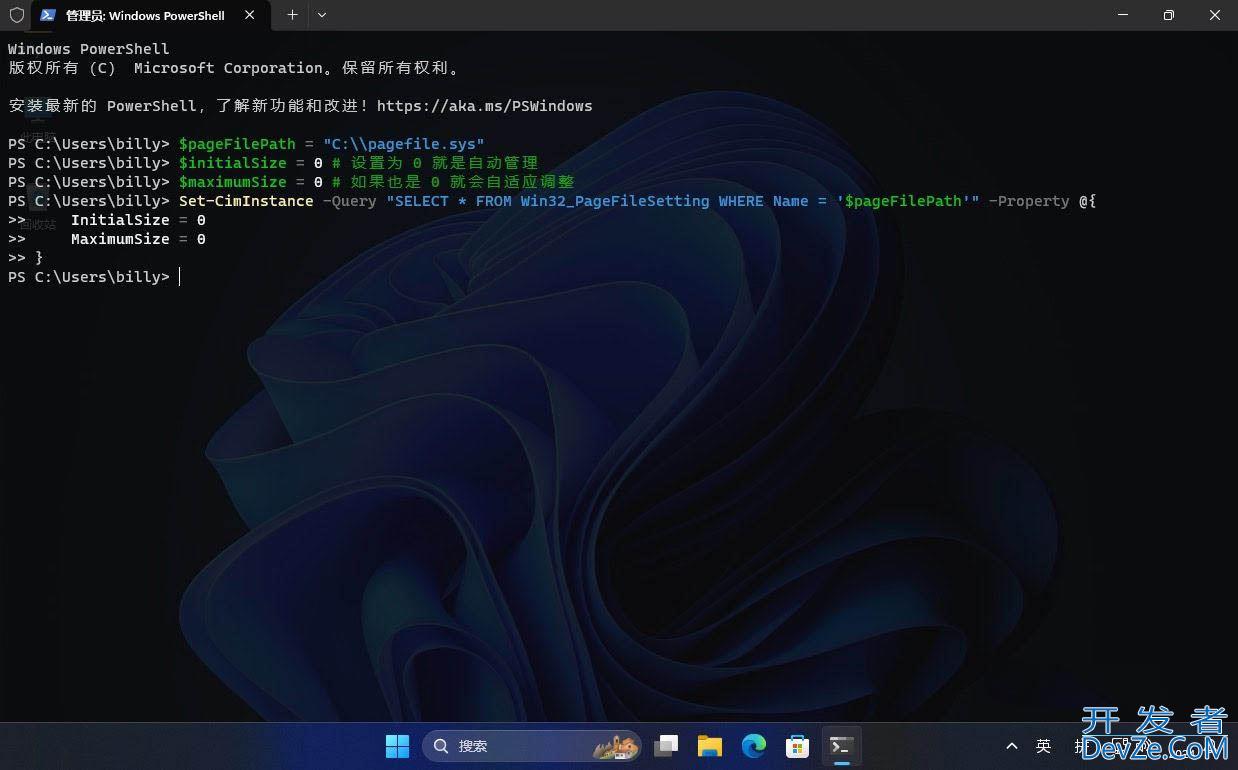
Task: Click the "MaximumSize = 0" line
Action: [138, 239]
